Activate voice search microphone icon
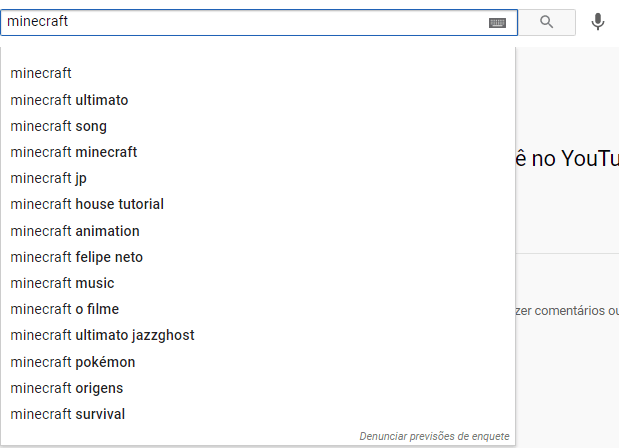 click(x=598, y=22)
